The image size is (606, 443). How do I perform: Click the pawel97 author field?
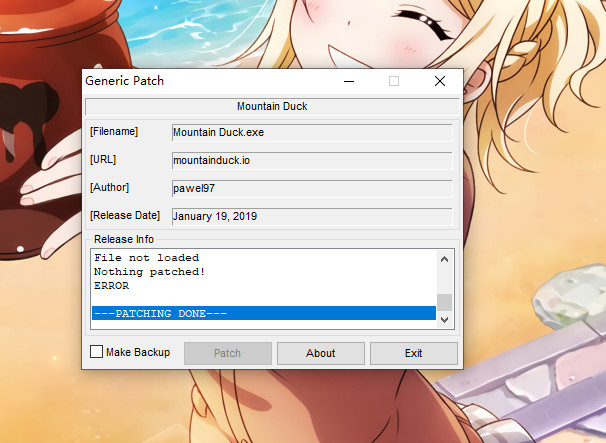pyautogui.click(x=311, y=187)
